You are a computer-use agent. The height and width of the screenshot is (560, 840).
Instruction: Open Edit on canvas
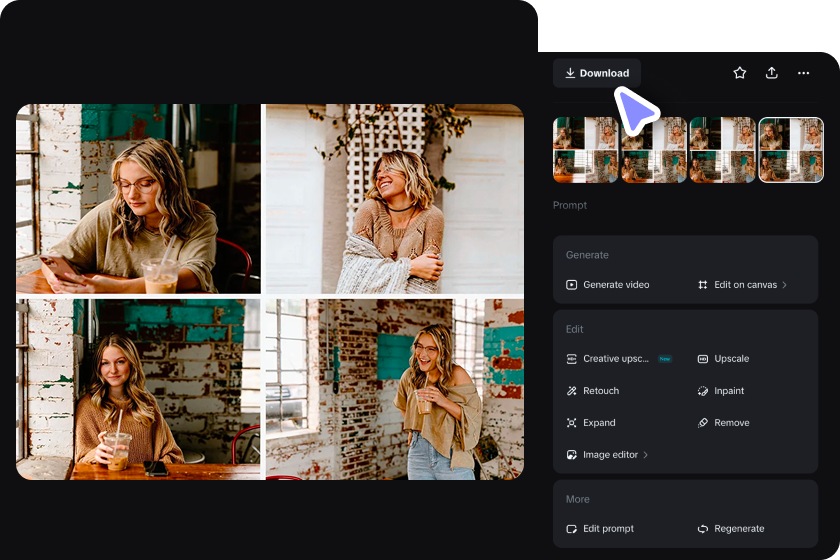(742, 285)
